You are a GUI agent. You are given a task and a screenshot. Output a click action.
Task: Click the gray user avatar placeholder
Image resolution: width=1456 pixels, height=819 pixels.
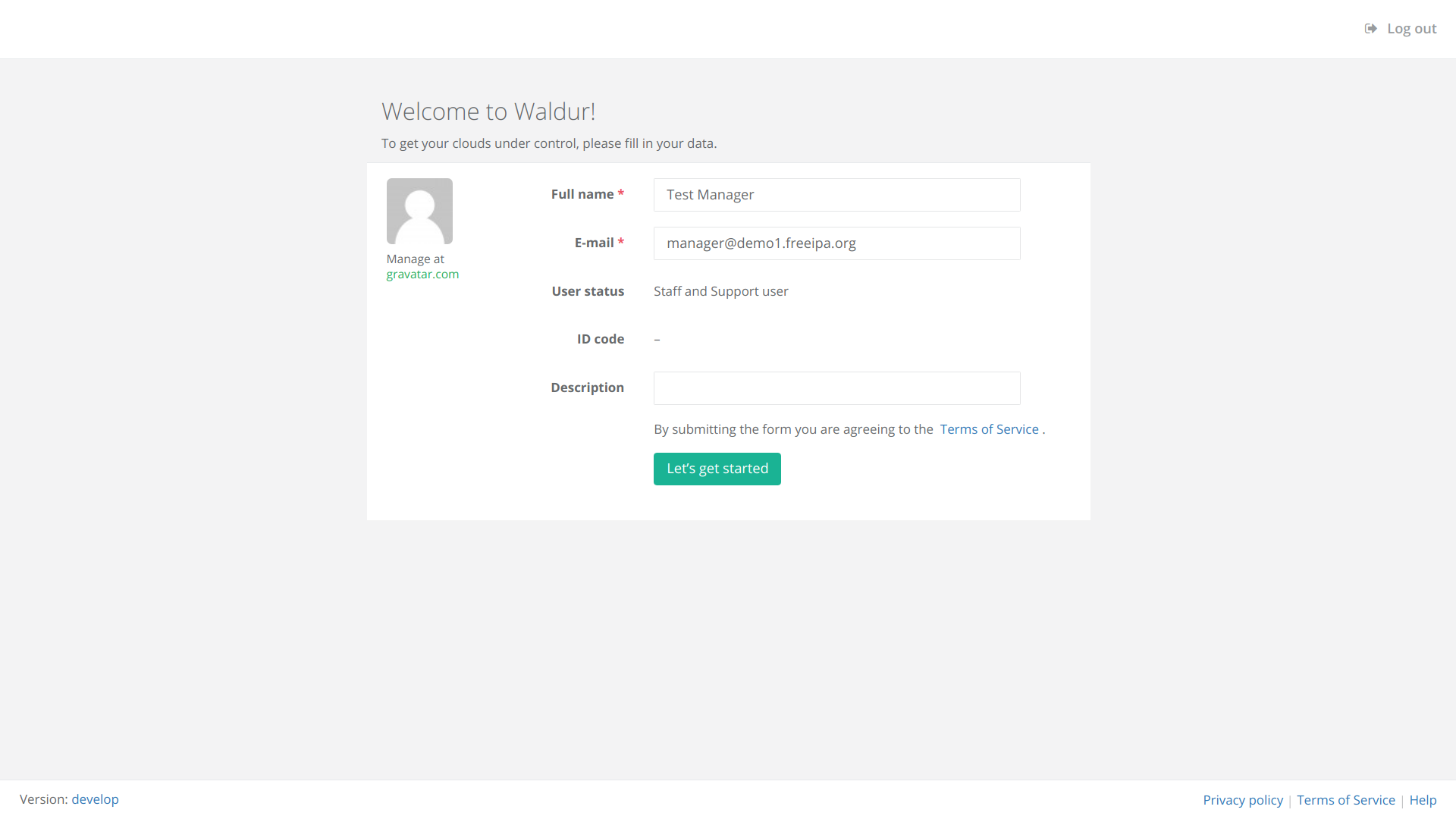point(419,211)
